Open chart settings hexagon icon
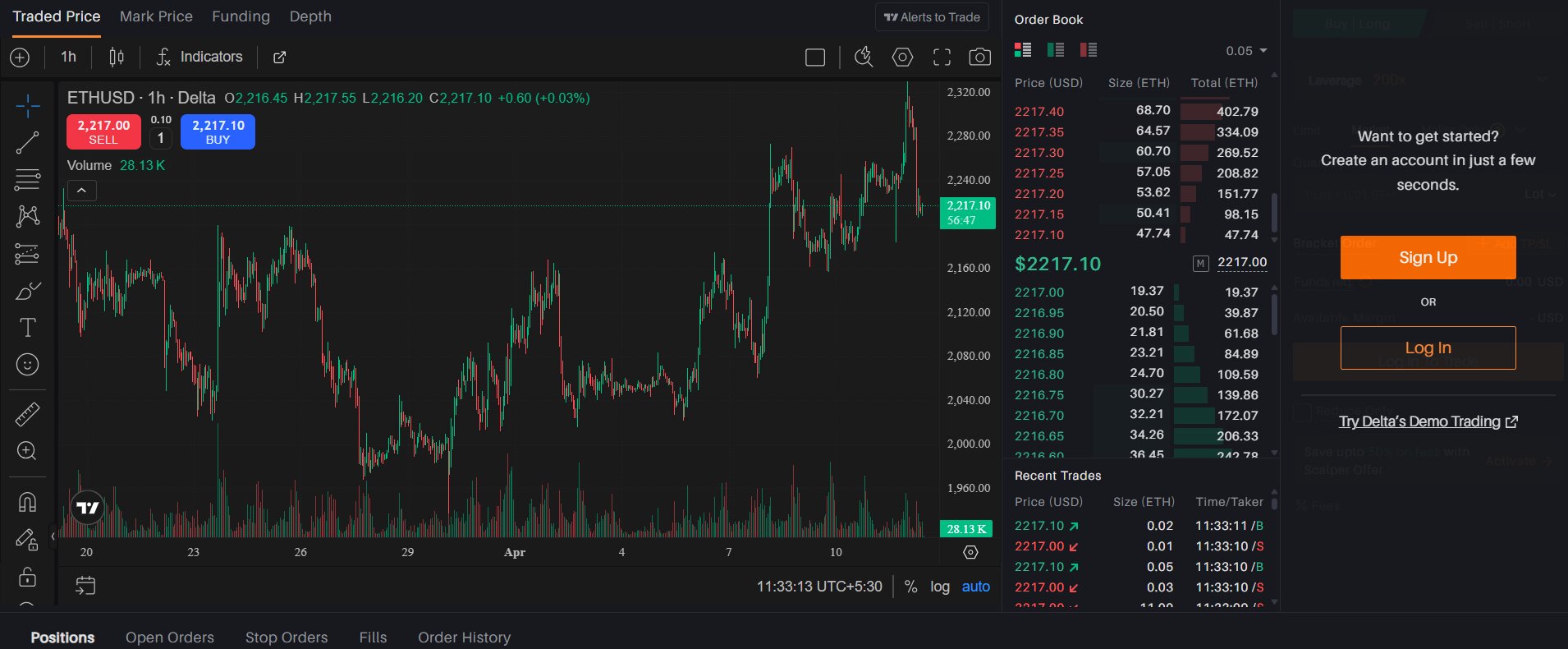The width and height of the screenshot is (1568, 649). pos(902,58)
